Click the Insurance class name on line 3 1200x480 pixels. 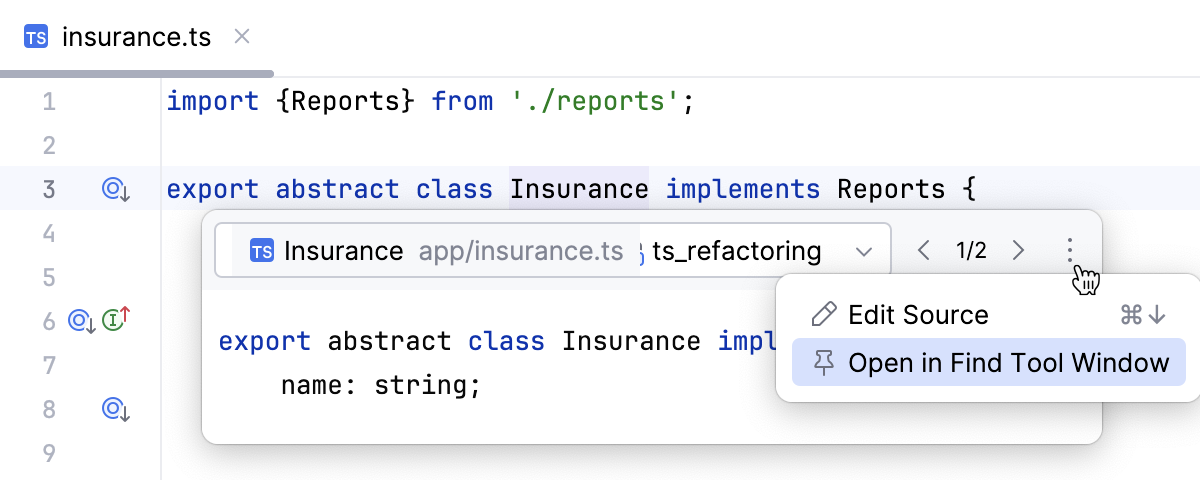579,189
